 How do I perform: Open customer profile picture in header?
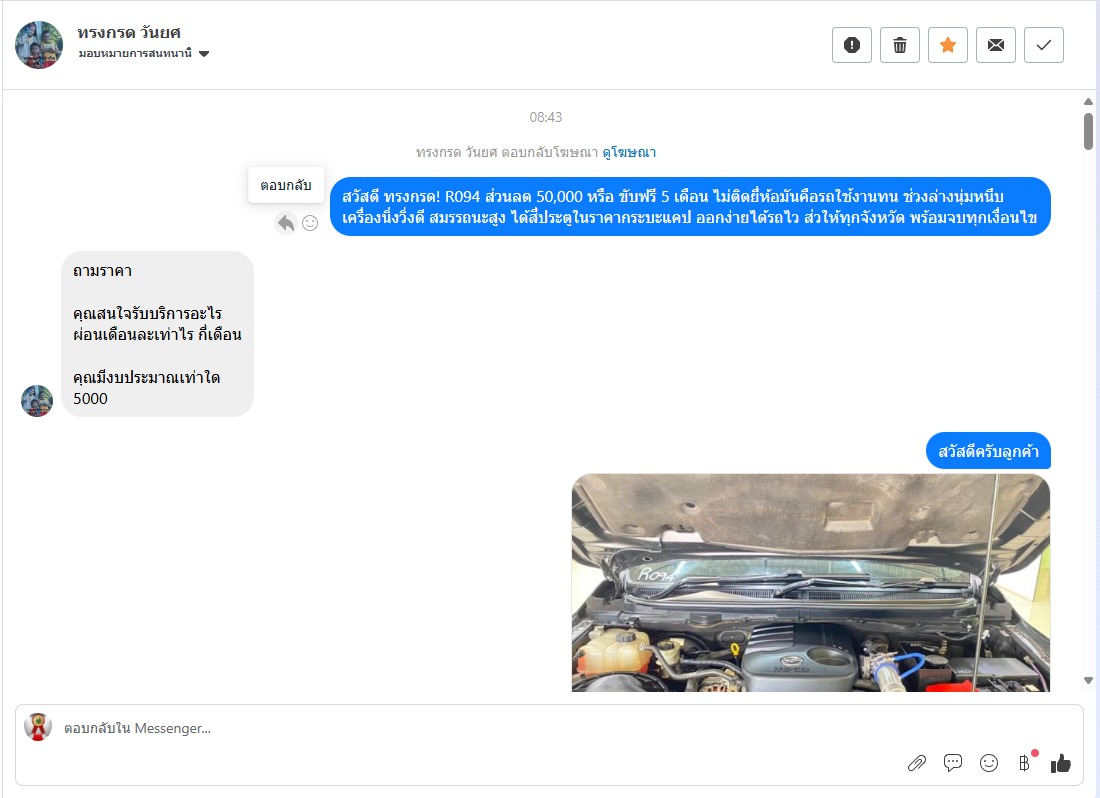tap(39, 45)
